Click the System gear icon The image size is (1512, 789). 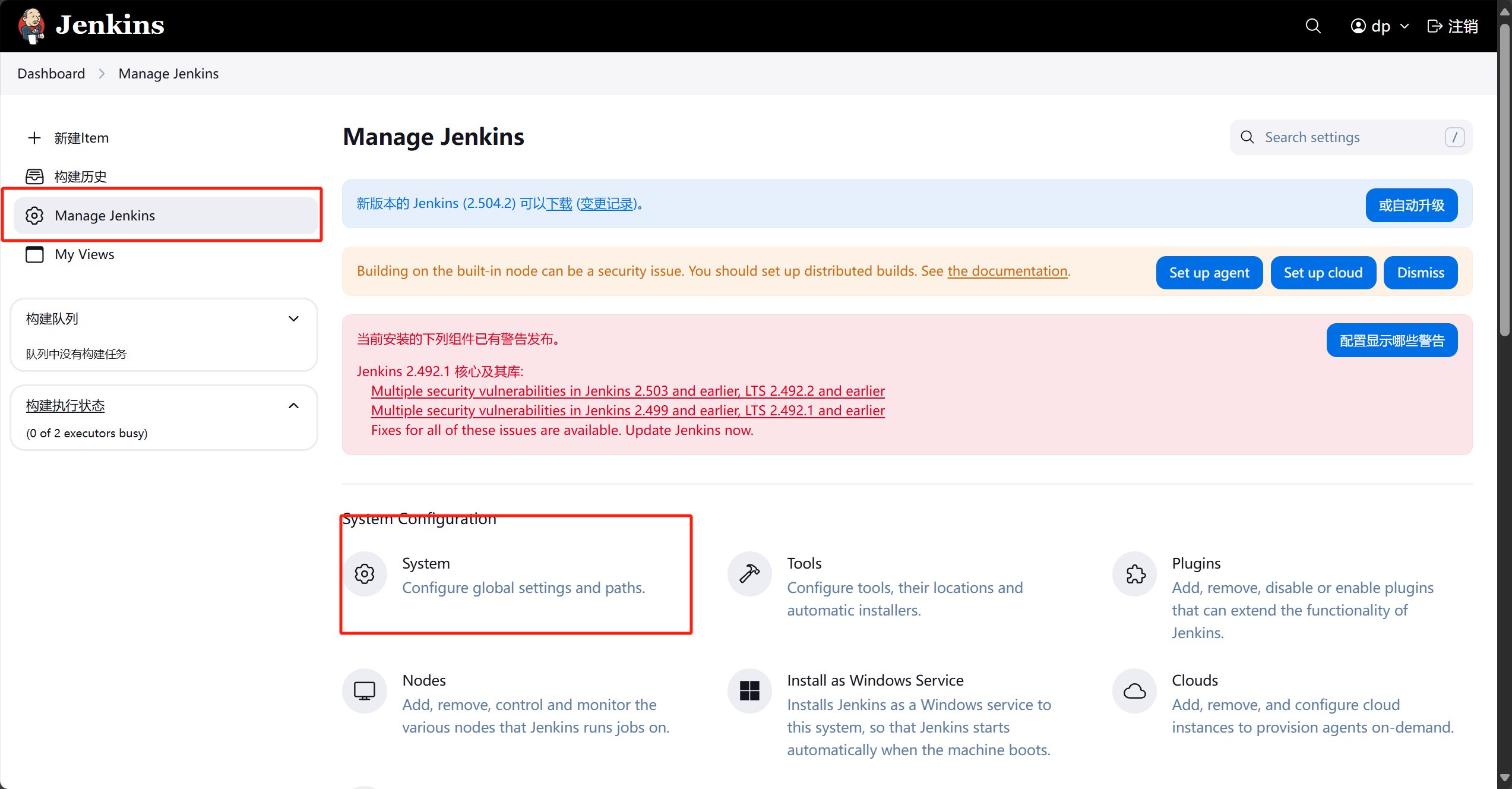coord(365,574)
